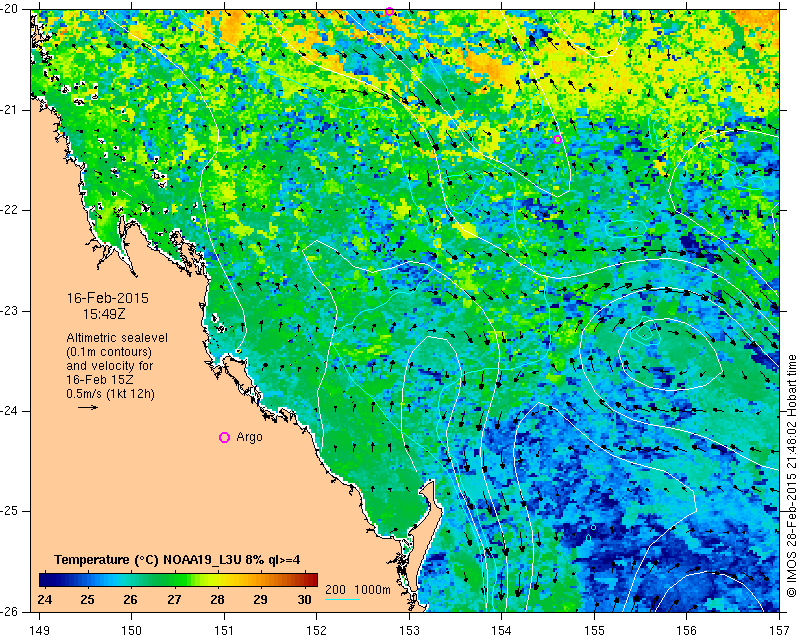This screenshot has height=640, width=800.
Task: Click the longitude axis label "151"
Action: point(224,630)
